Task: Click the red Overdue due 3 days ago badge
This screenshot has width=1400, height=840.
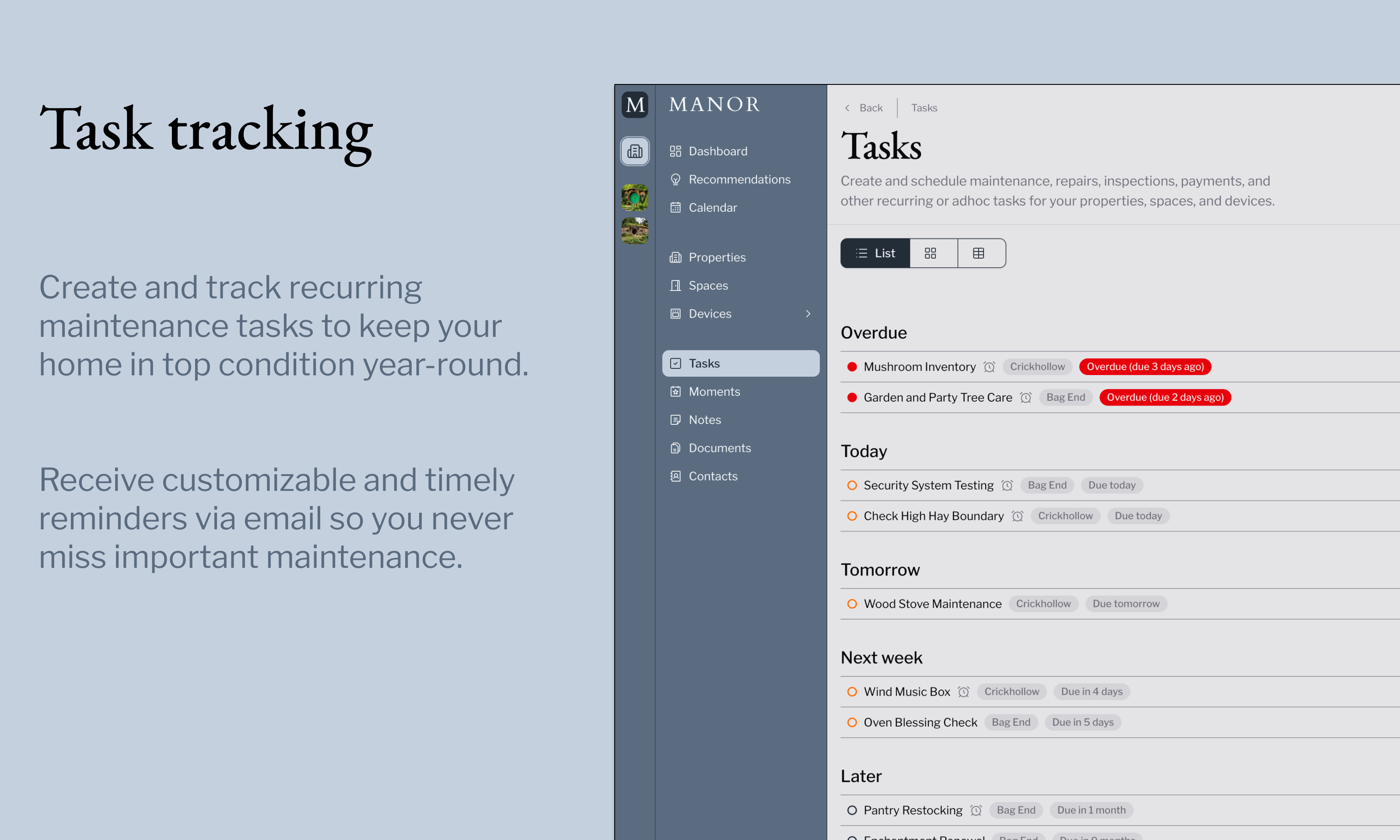Action: click(1145, 367)
